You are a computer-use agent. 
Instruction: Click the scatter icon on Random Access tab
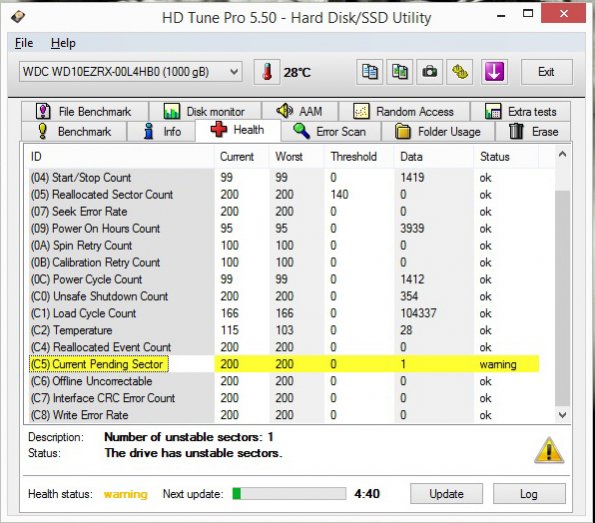(361, 112)
